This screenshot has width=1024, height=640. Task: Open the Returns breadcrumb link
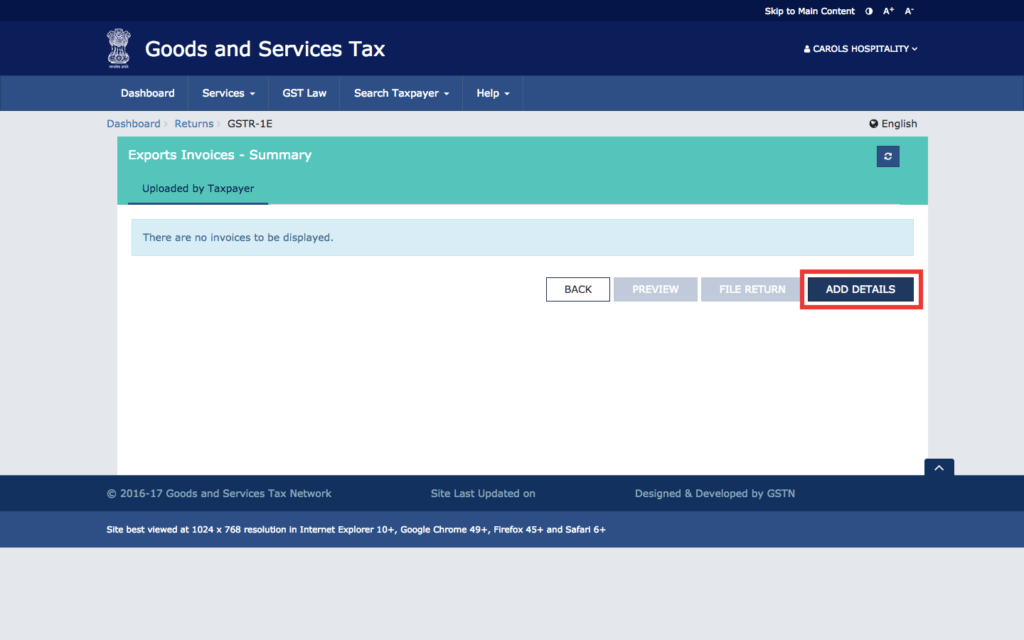tap(194, 123)
